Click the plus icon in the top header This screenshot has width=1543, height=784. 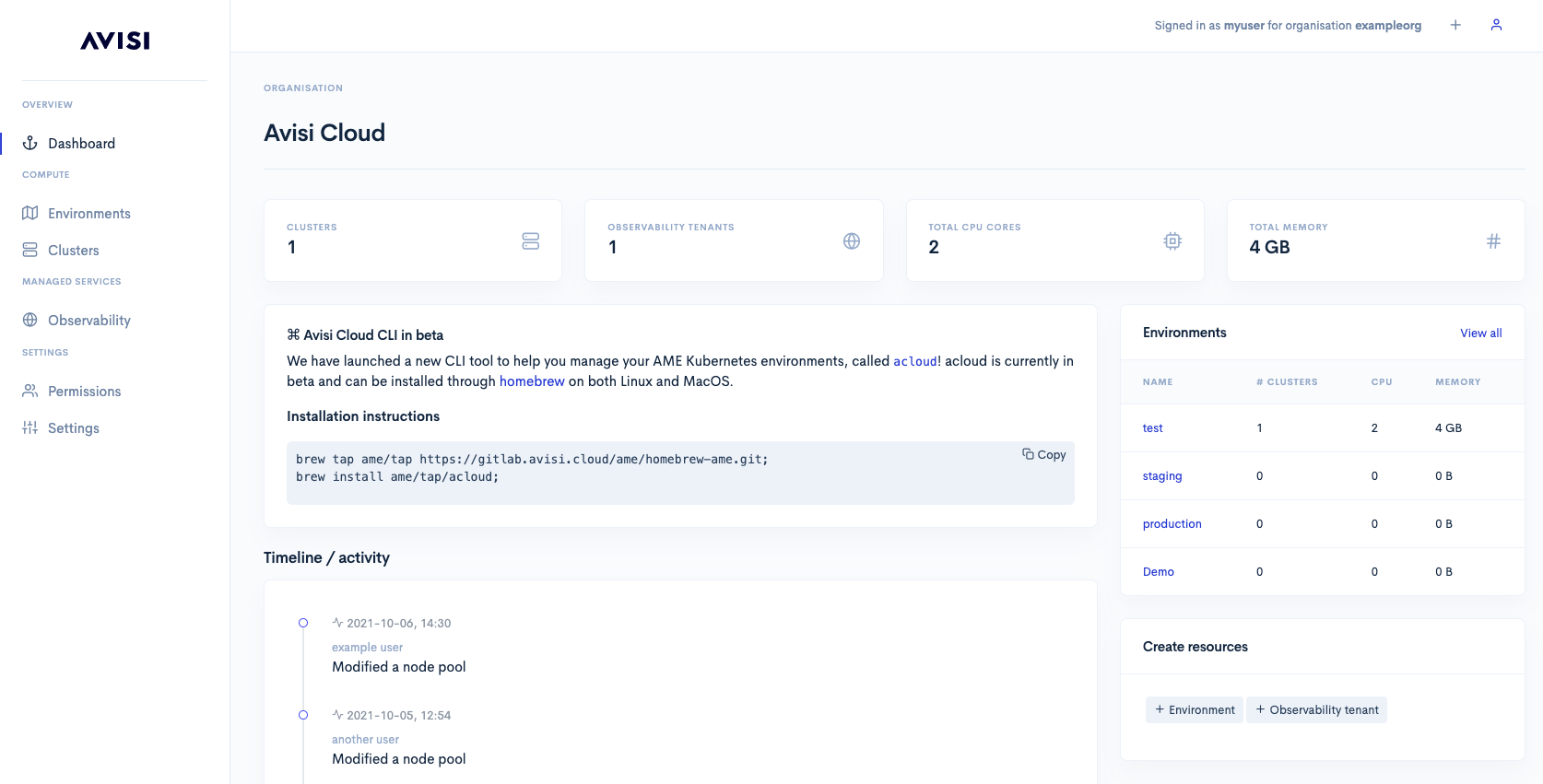pos(1455,25)
